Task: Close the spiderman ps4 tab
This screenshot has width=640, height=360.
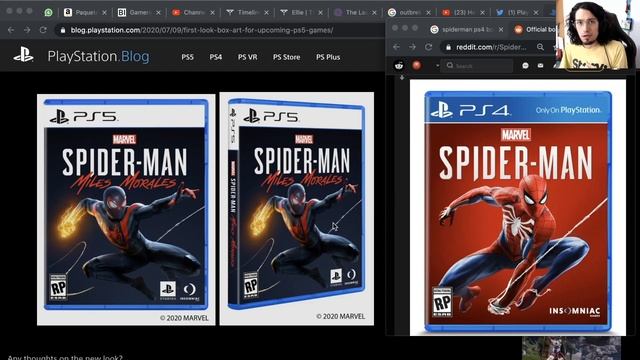Action: [501, 29]
